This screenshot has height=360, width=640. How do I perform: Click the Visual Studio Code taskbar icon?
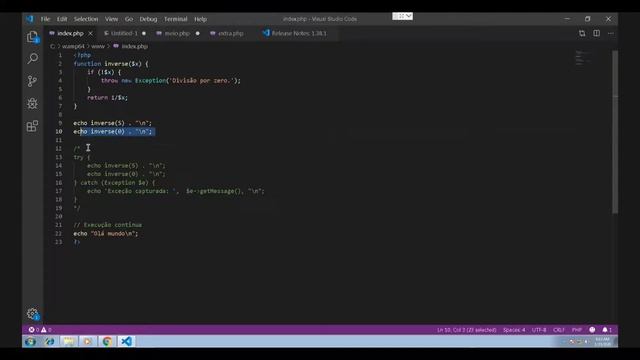[x=127, y=342]
